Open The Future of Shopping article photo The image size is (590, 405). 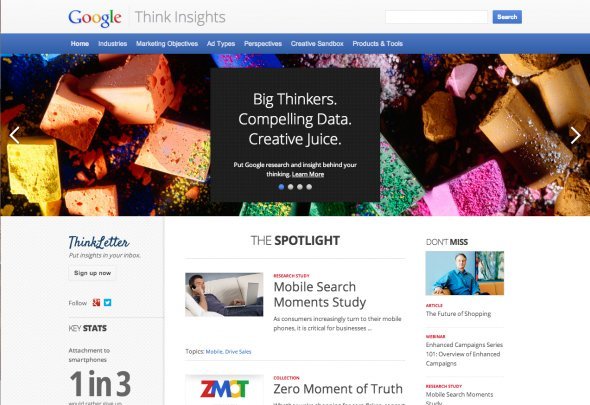tap(464, 273)
